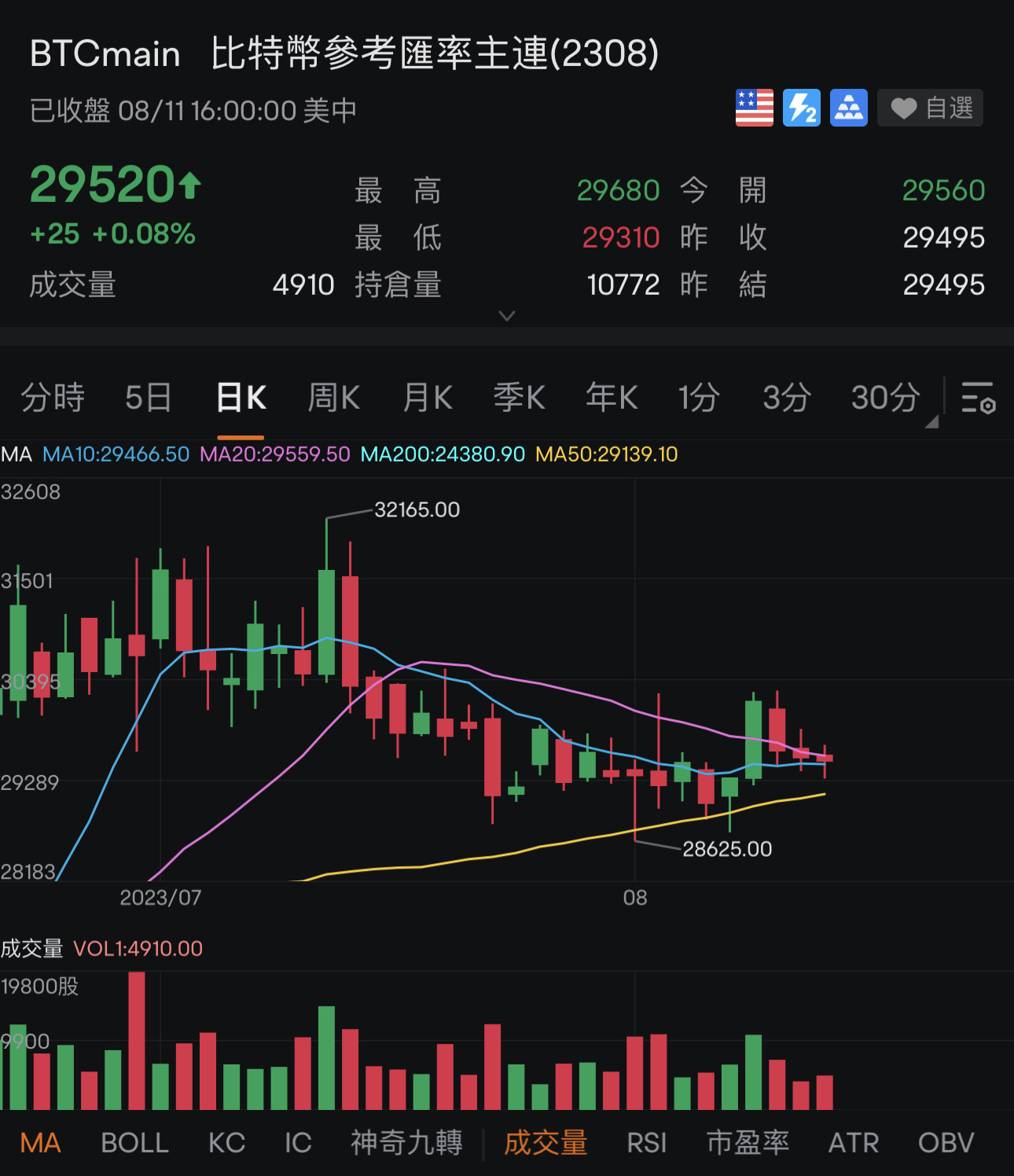
Task: Select the OBV indicator
Action: click(x=944, y=1143)
